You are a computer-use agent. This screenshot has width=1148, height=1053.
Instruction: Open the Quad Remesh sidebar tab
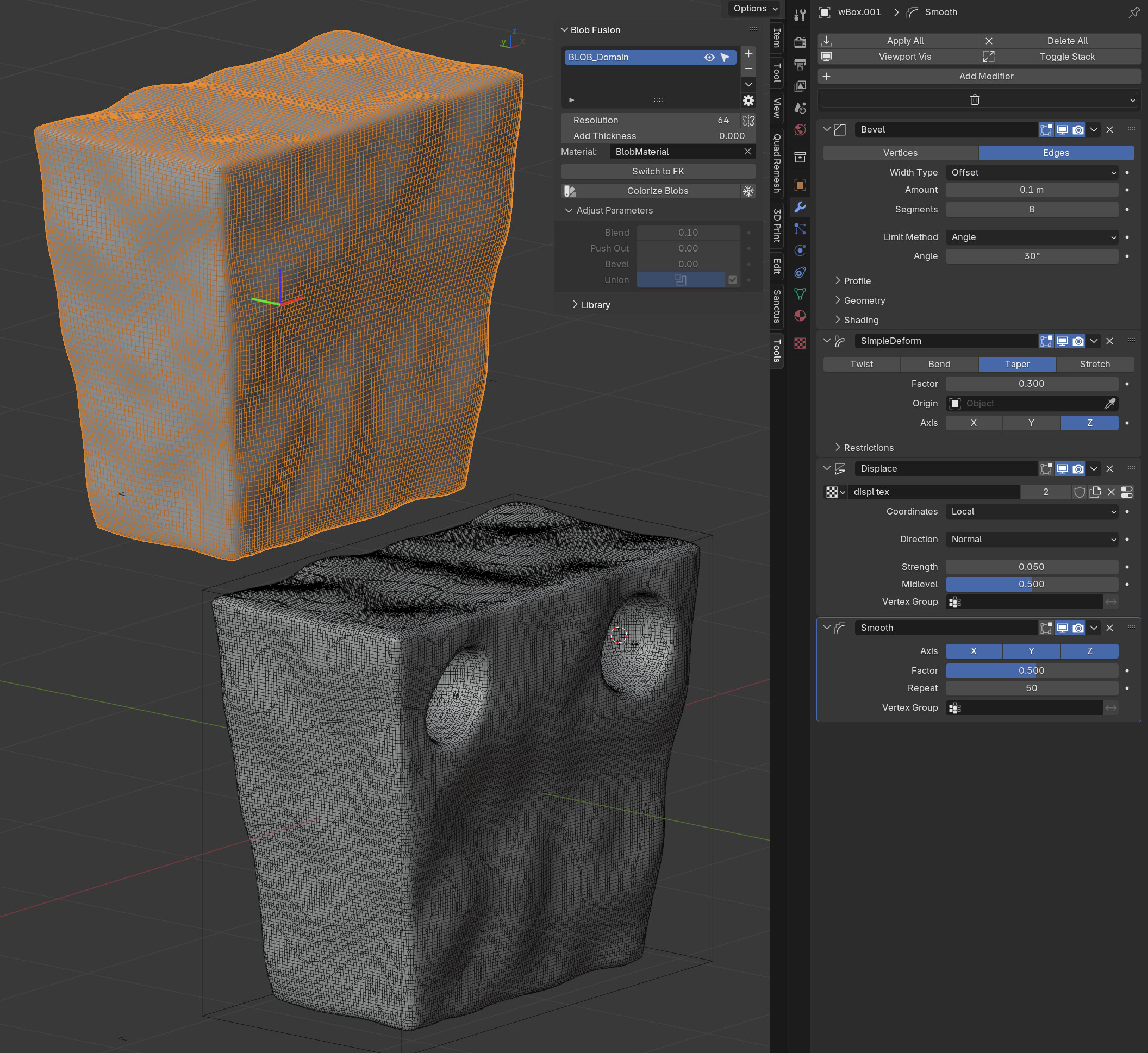(776, 164)
